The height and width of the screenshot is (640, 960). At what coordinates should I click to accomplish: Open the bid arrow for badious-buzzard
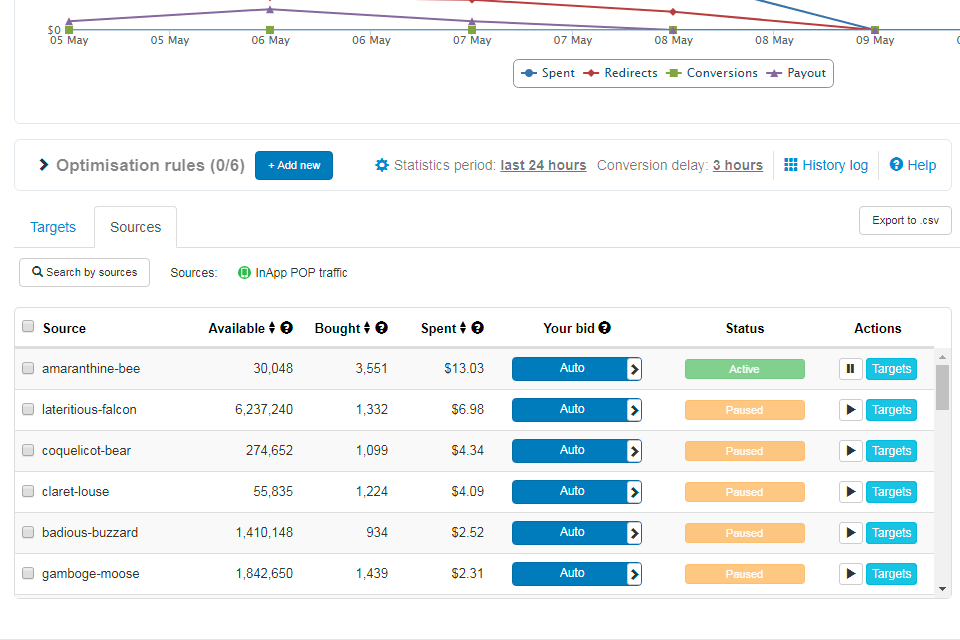tap(634, 533)
